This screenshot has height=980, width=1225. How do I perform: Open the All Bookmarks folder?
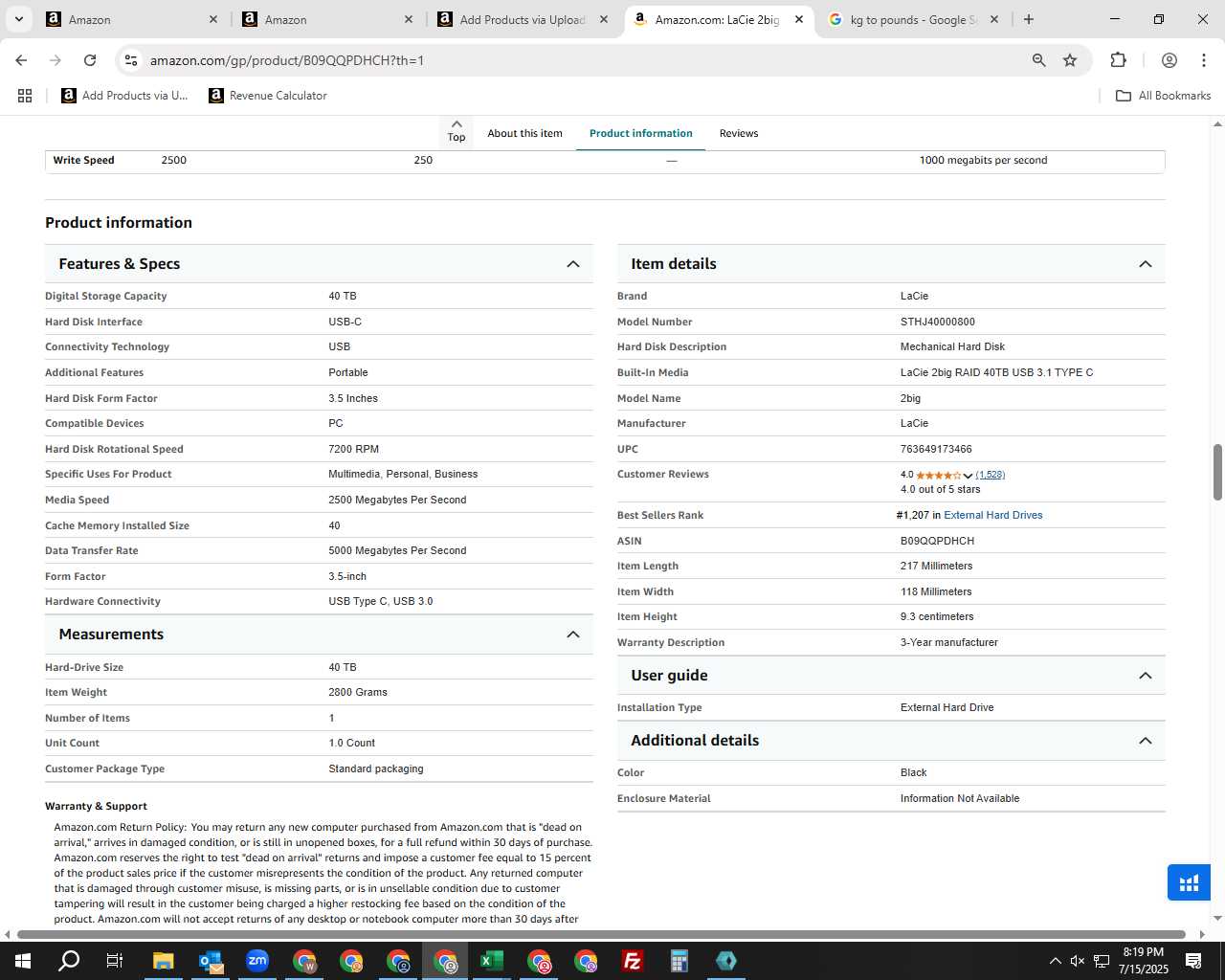(x=1164, y=96)
